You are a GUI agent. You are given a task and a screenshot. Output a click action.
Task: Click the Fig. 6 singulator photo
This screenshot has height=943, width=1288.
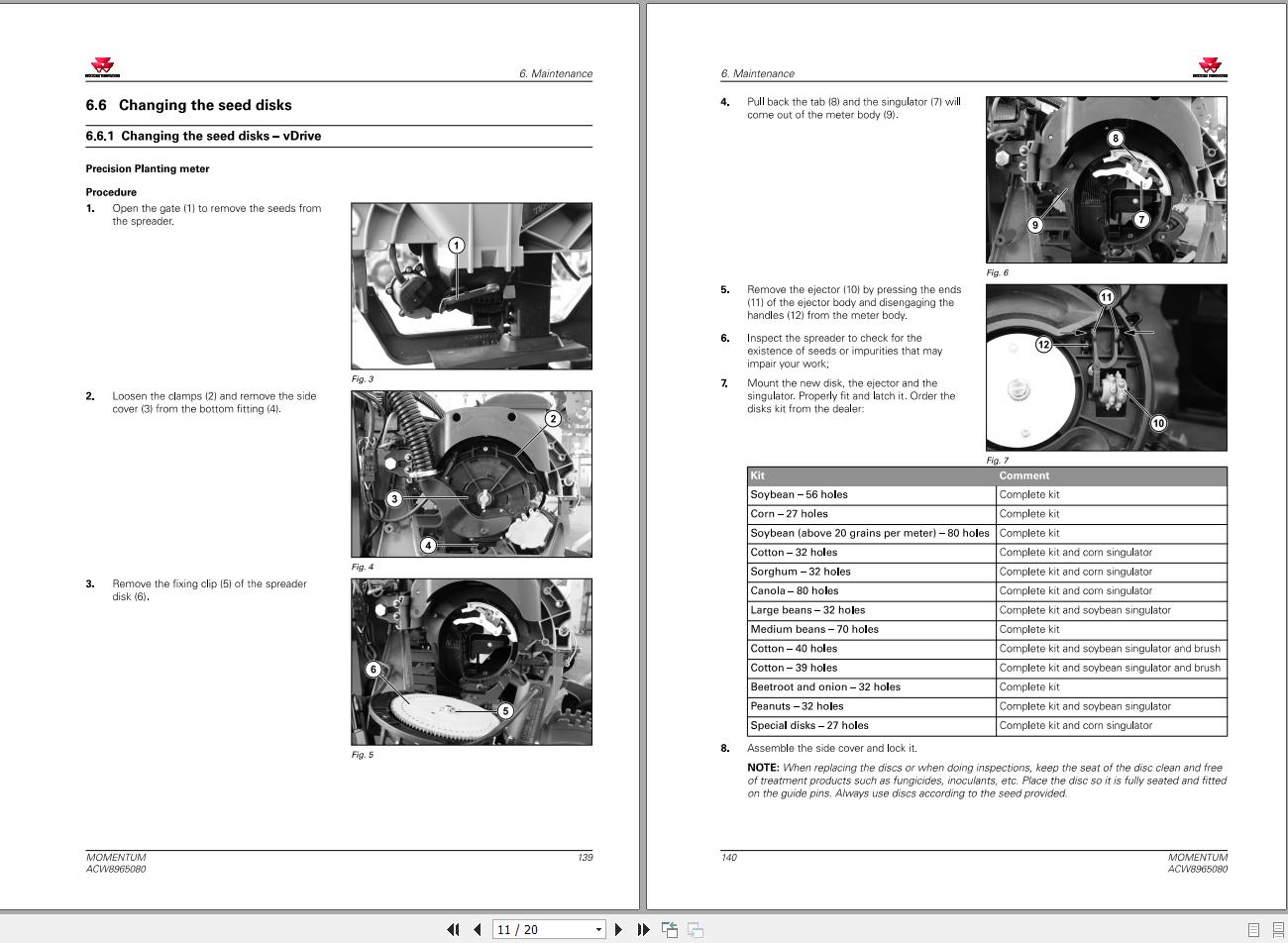(x=1106, y=179)
